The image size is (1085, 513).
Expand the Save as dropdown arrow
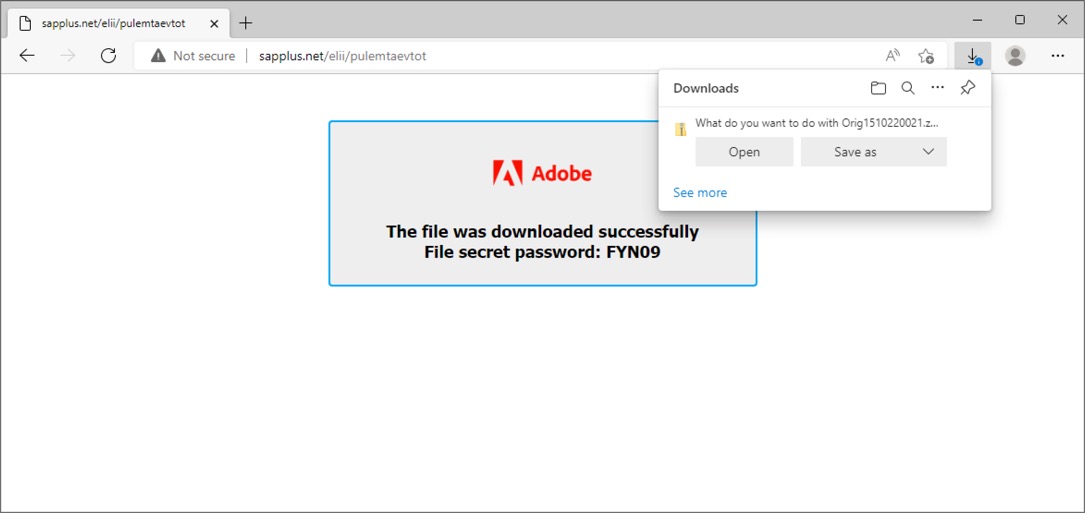tap(929, 152)
